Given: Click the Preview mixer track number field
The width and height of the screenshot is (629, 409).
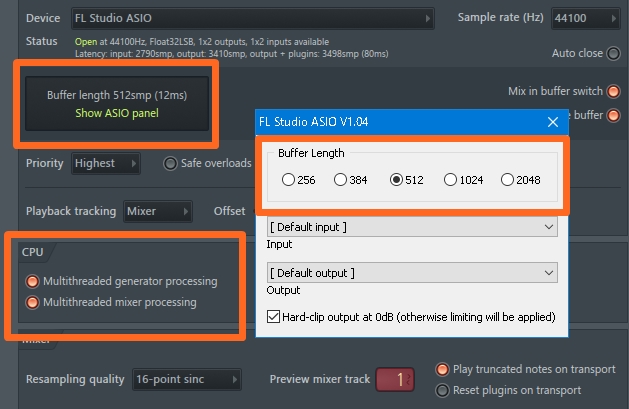Looking at the screenshot, I should [395, 379].
